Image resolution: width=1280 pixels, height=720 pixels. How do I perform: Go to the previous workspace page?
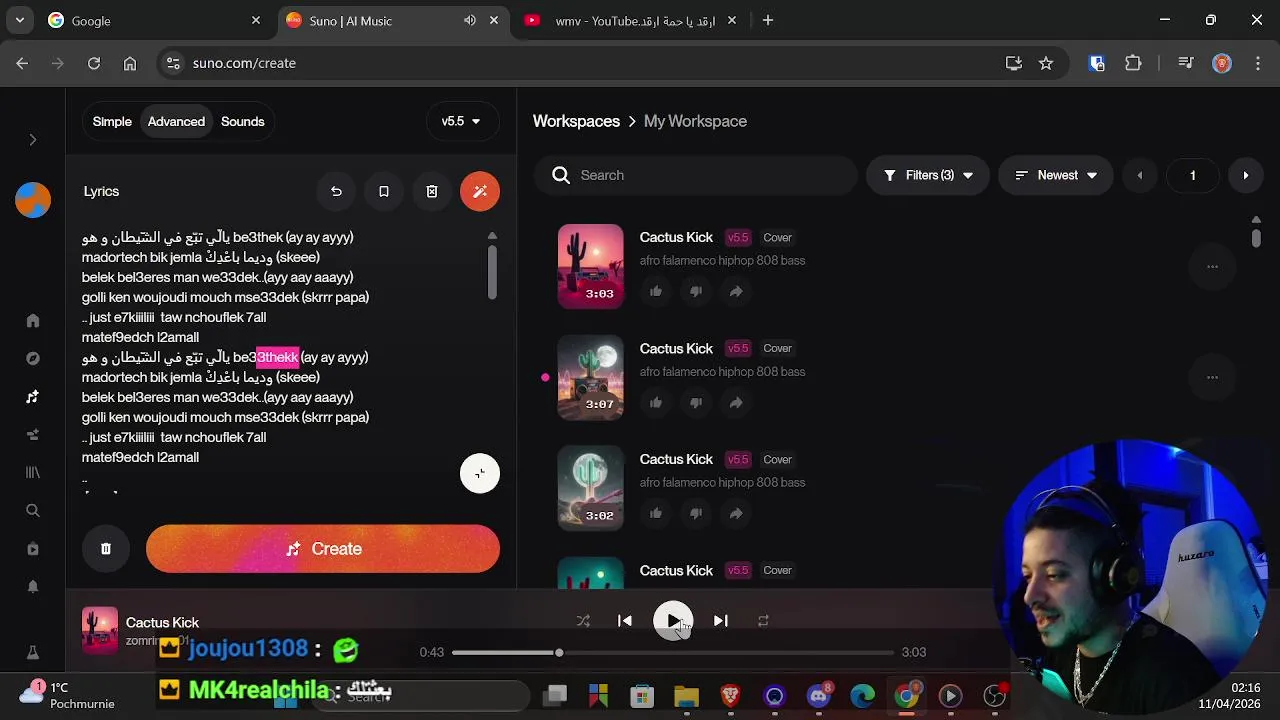pos(1139,175)
